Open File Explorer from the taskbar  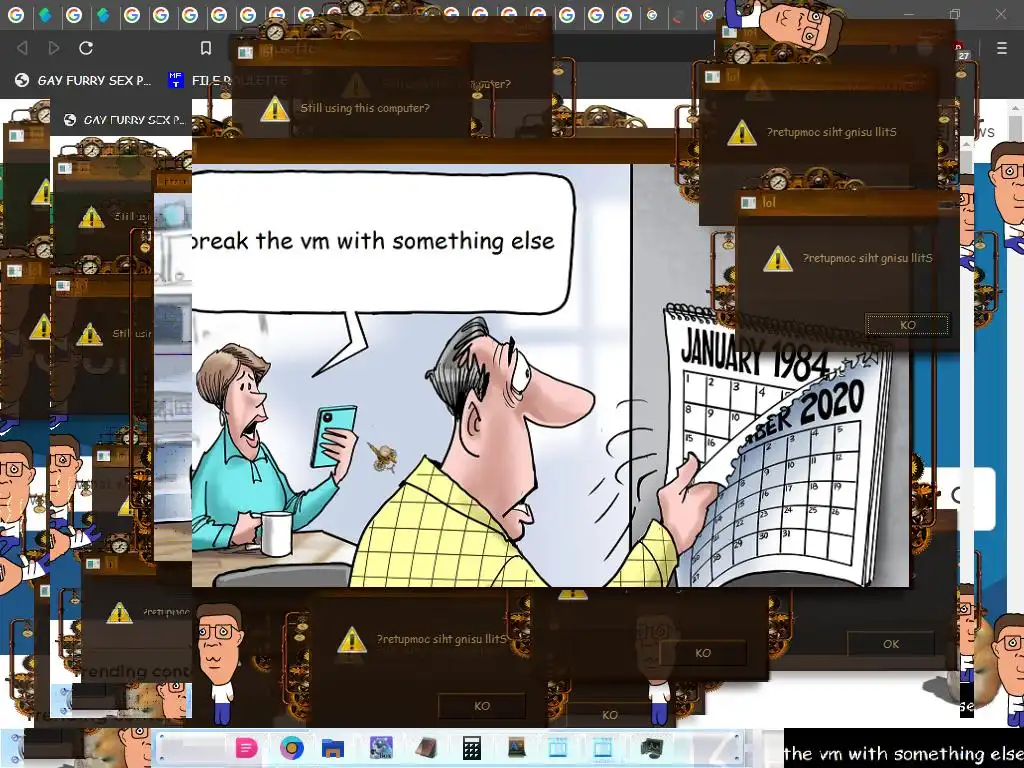tap(332, 748)
